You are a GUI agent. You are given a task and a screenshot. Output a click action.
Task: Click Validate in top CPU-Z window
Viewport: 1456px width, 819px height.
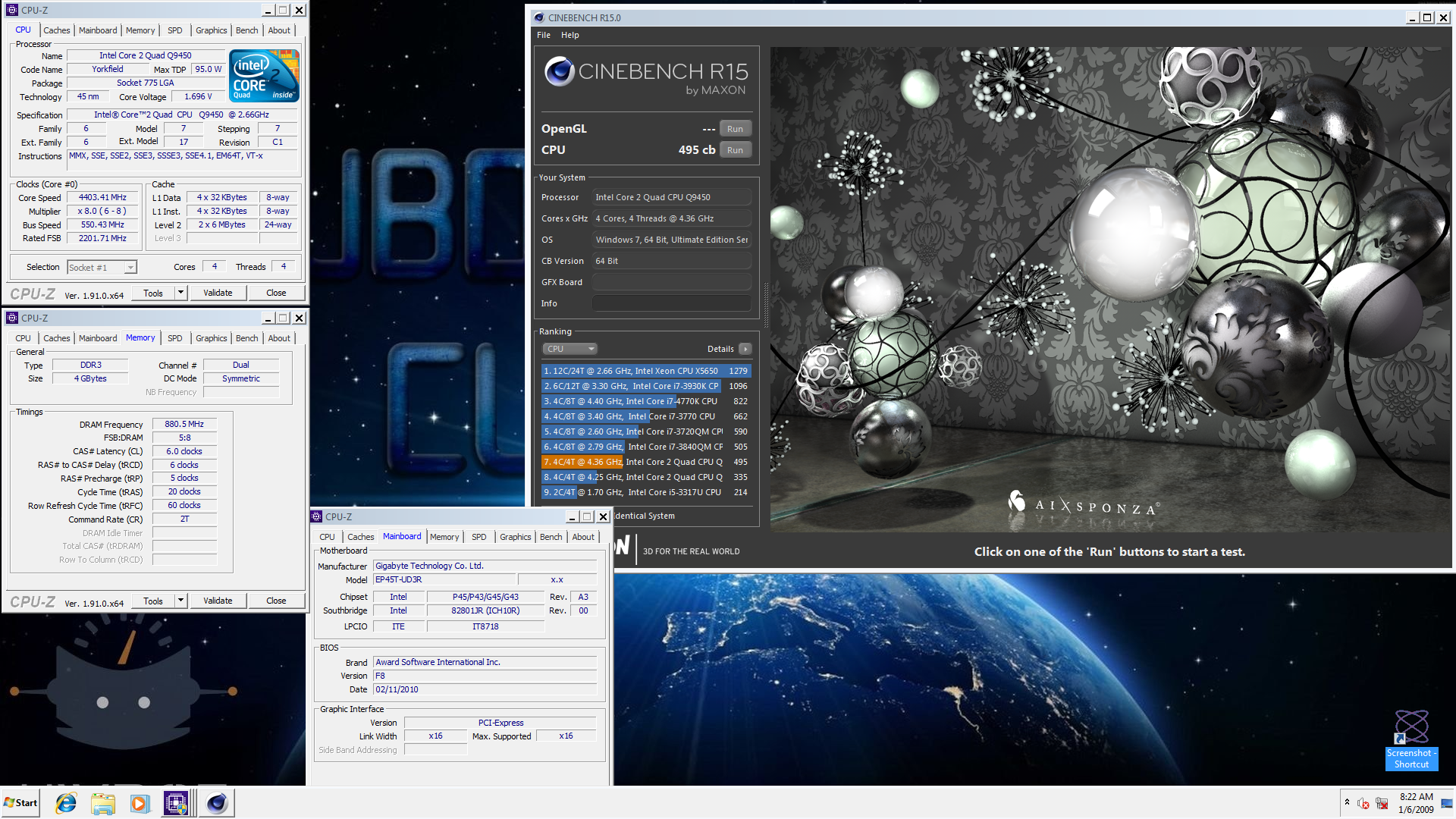coord(218,293)
